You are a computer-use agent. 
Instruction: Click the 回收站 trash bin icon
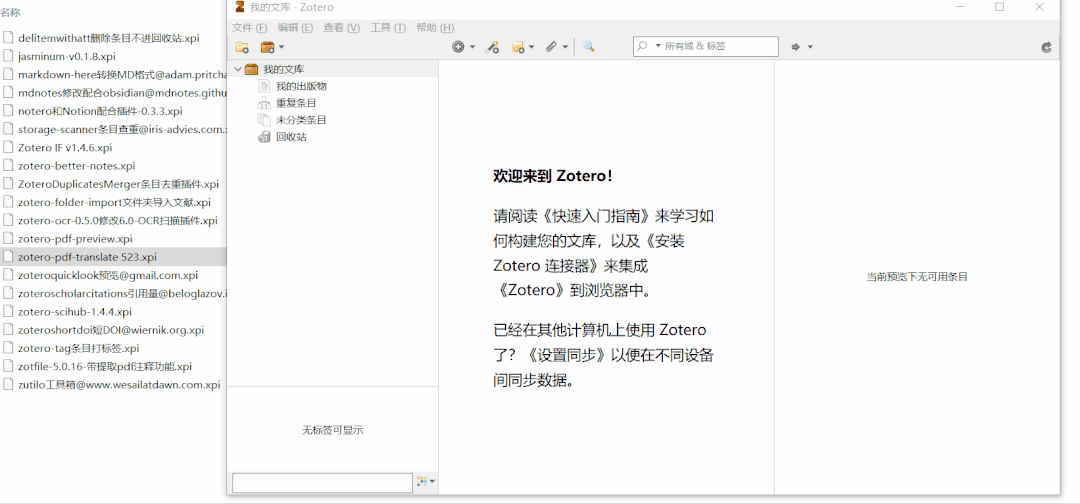tap(264, 137)
